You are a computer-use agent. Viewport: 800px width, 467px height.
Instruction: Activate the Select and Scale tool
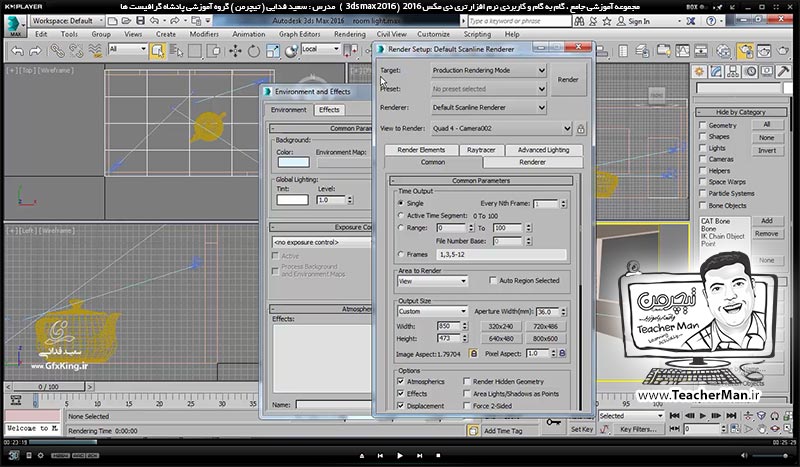[273, 51]
